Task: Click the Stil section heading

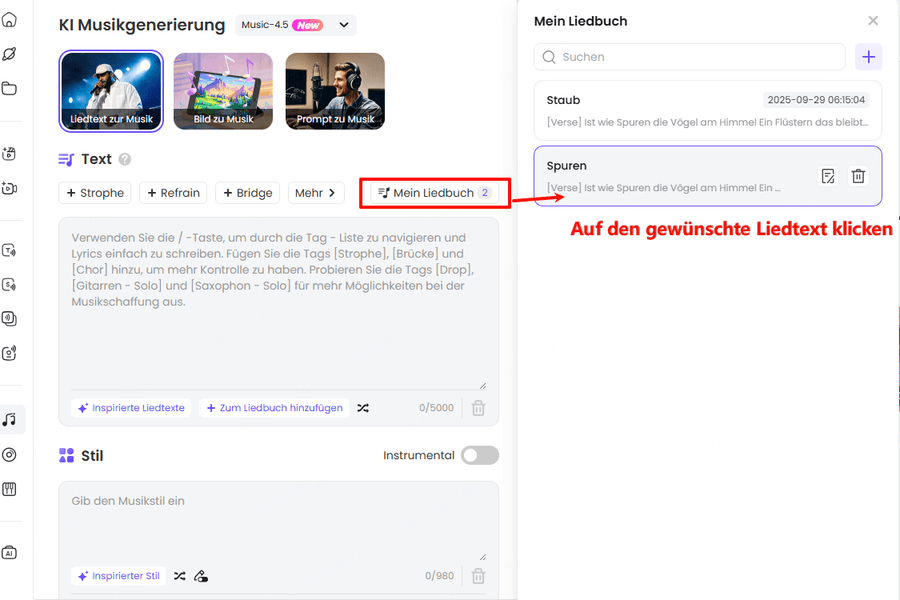Action: 92,456
